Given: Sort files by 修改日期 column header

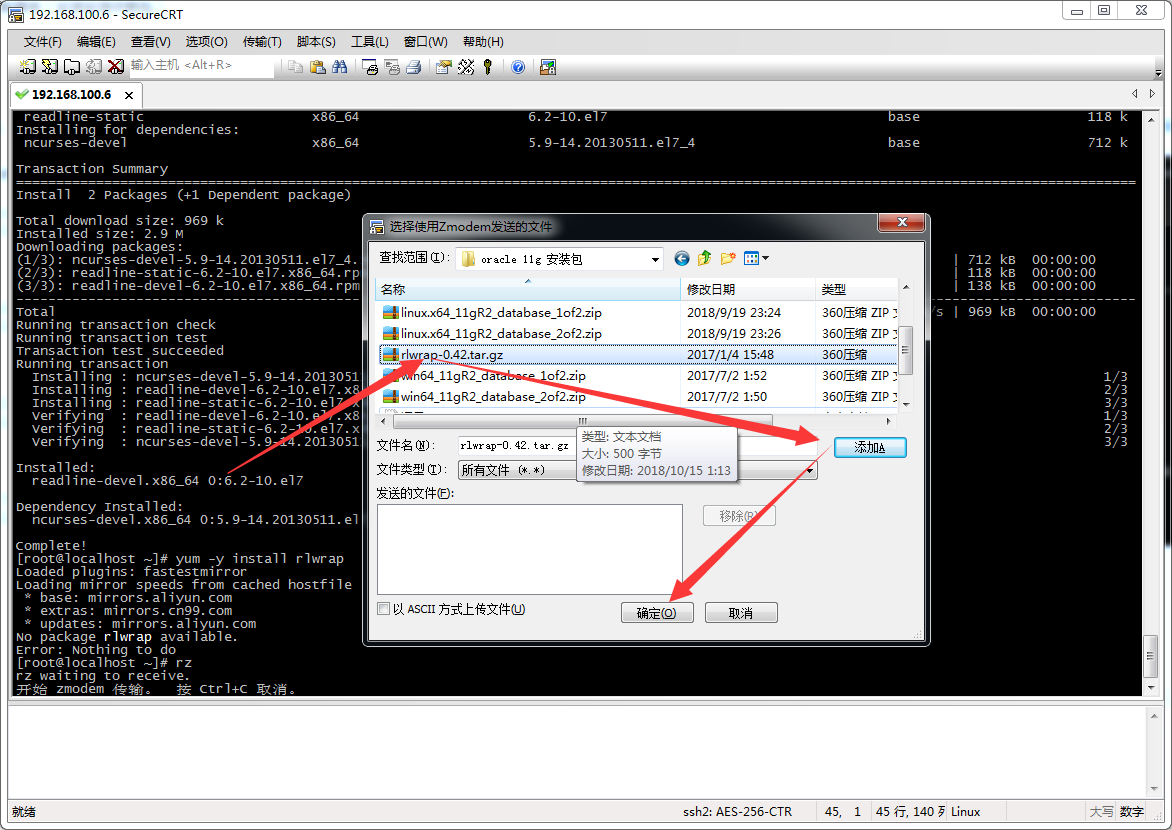Looking at the screenshot, I should (x=747, y=289).
